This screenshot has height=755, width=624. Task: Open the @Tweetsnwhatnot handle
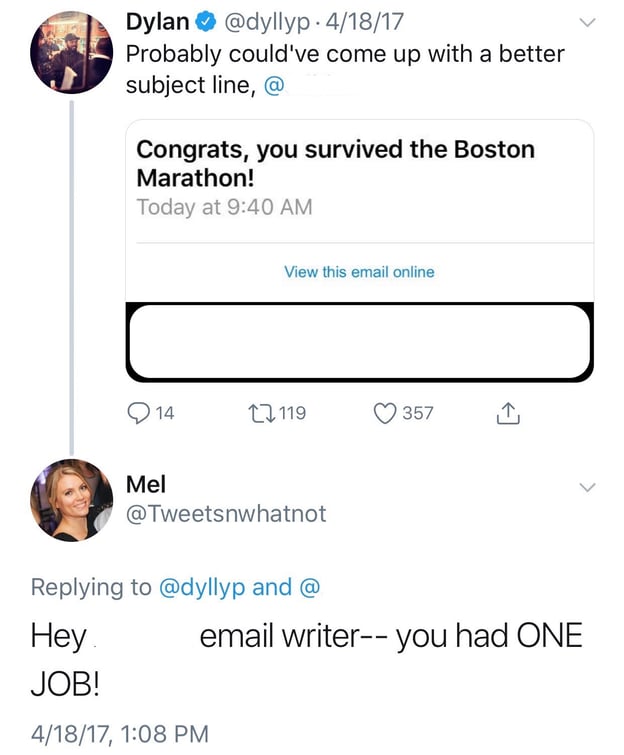[x=226, y=514]
